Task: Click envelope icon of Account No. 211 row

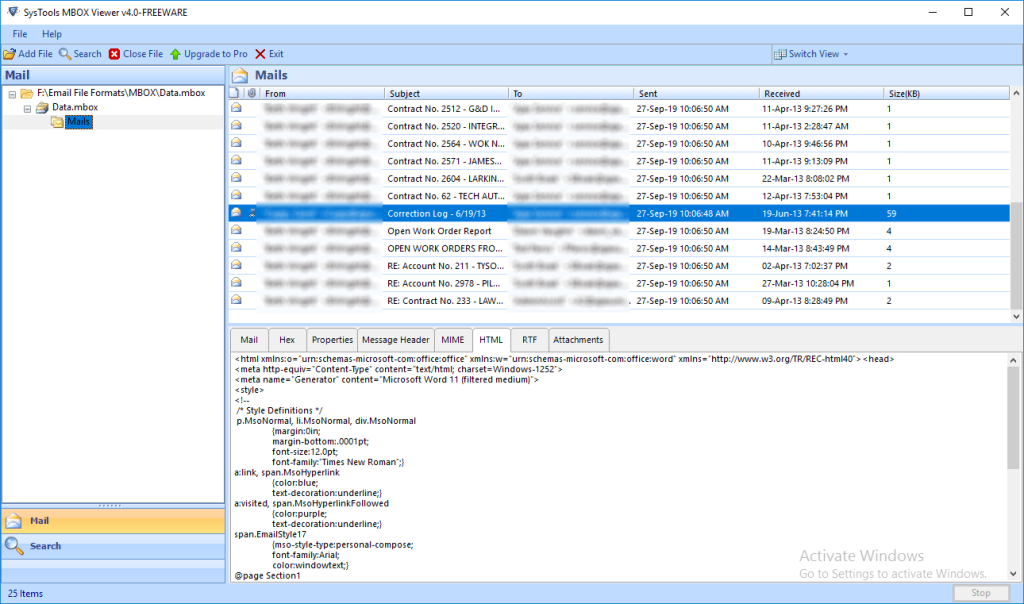Action: click(x=236, y=265)
